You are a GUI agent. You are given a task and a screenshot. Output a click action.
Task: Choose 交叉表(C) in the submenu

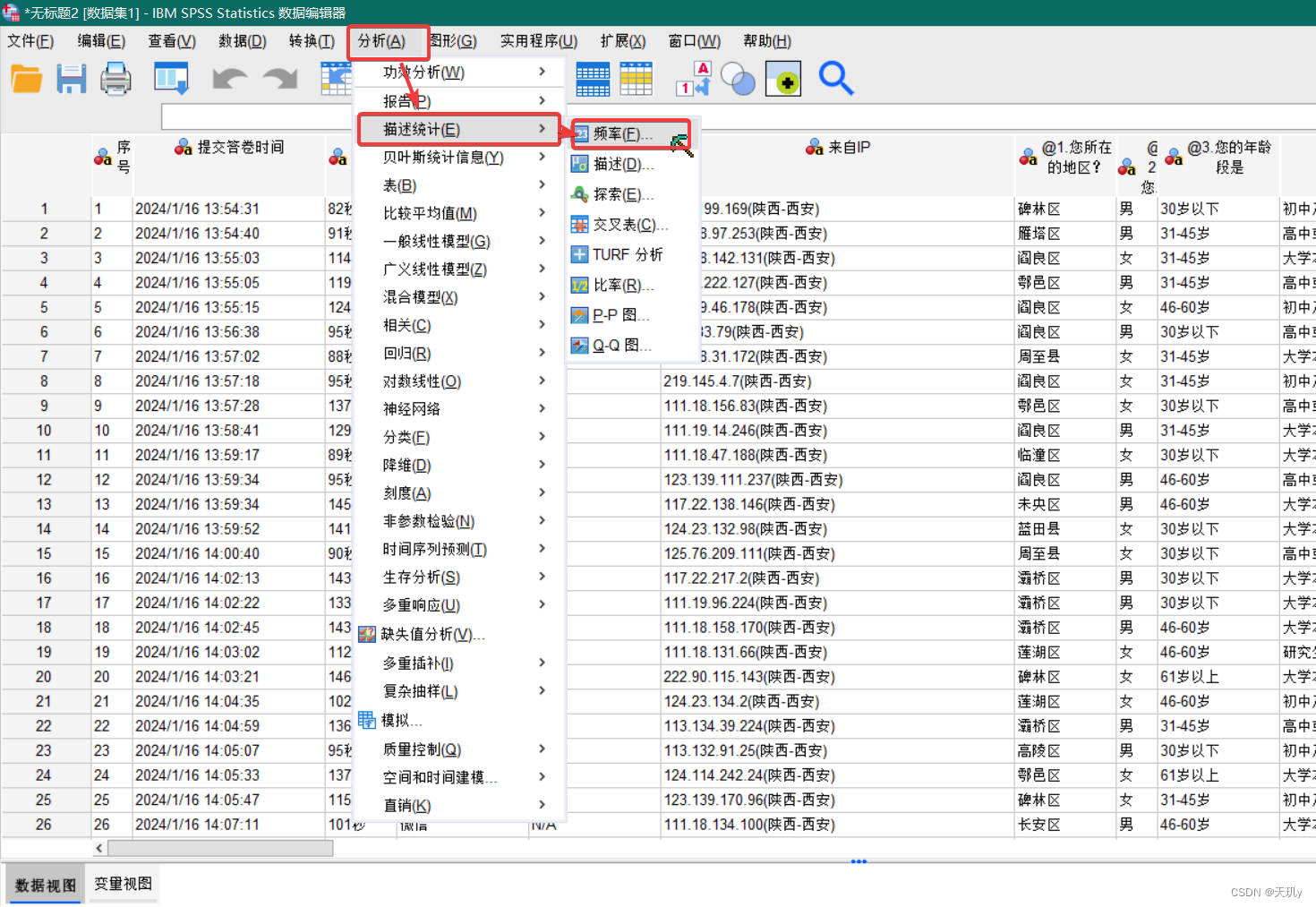pos(631,225)
